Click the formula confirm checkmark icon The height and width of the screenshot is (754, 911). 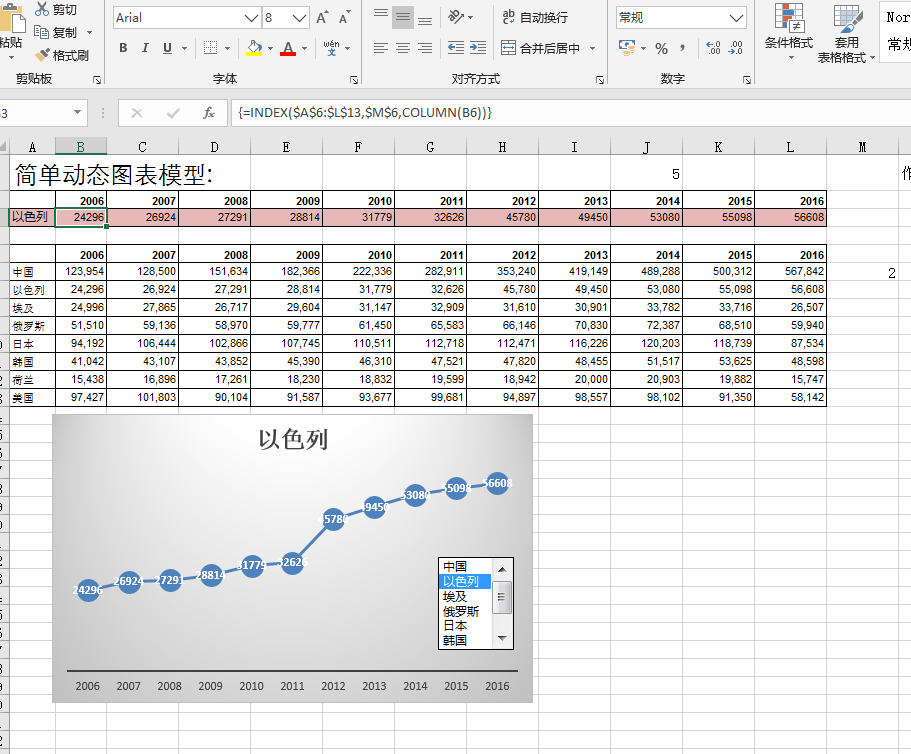point(173,113)
